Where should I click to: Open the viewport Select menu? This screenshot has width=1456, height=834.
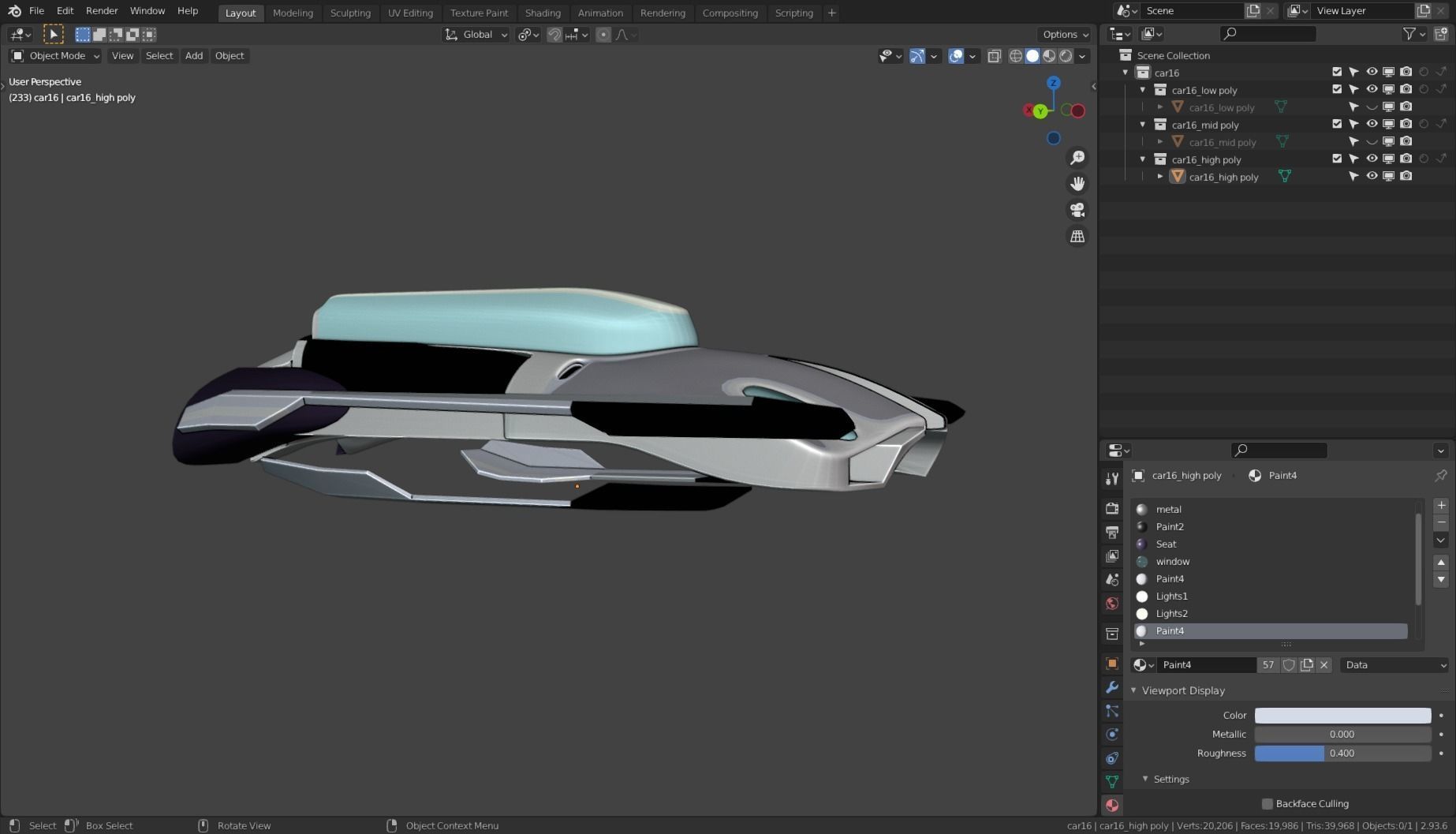(x=159, y=56)
